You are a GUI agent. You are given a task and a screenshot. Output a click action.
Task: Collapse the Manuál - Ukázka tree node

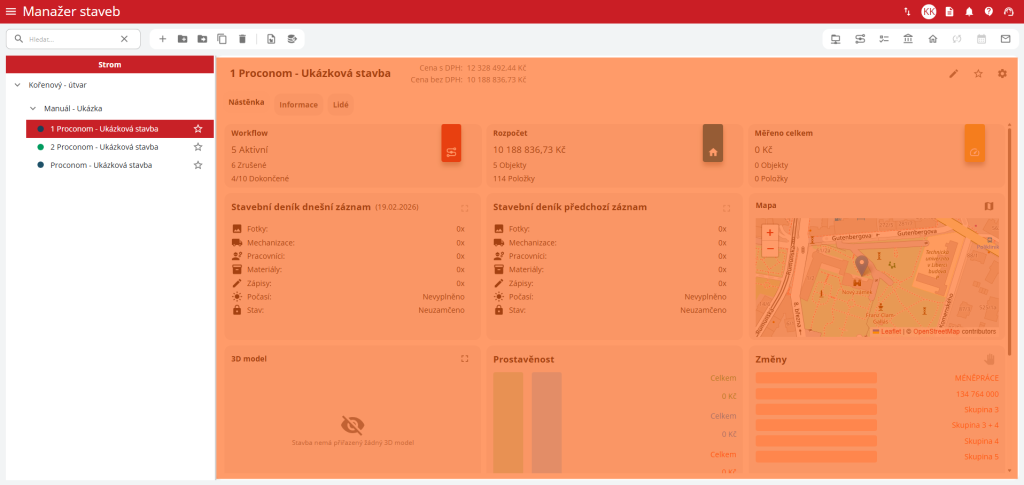pyautogui.click(x=33, y=108)
